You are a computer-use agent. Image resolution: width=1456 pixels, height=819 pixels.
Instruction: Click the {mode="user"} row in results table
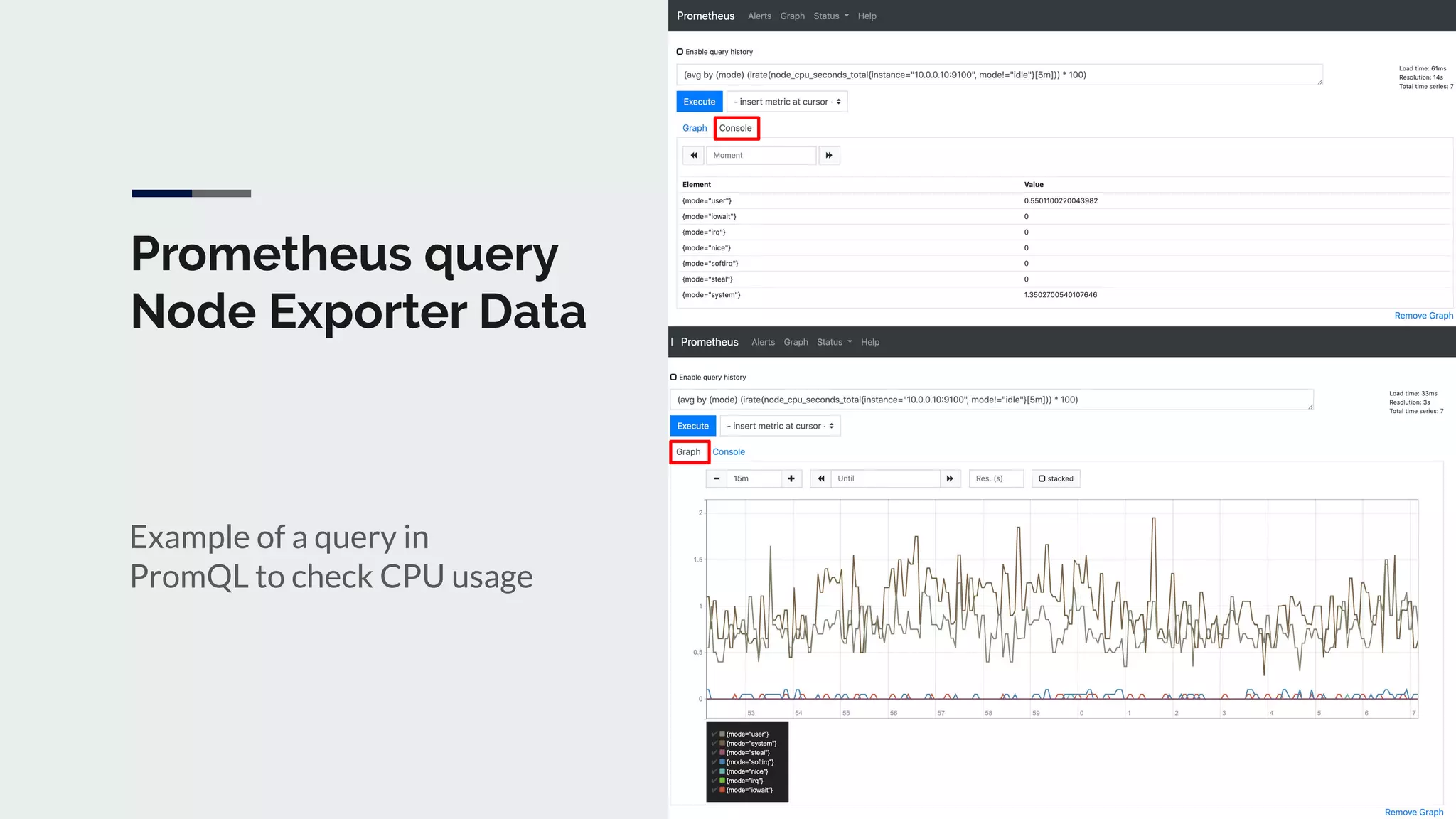tap(1064, 200)
